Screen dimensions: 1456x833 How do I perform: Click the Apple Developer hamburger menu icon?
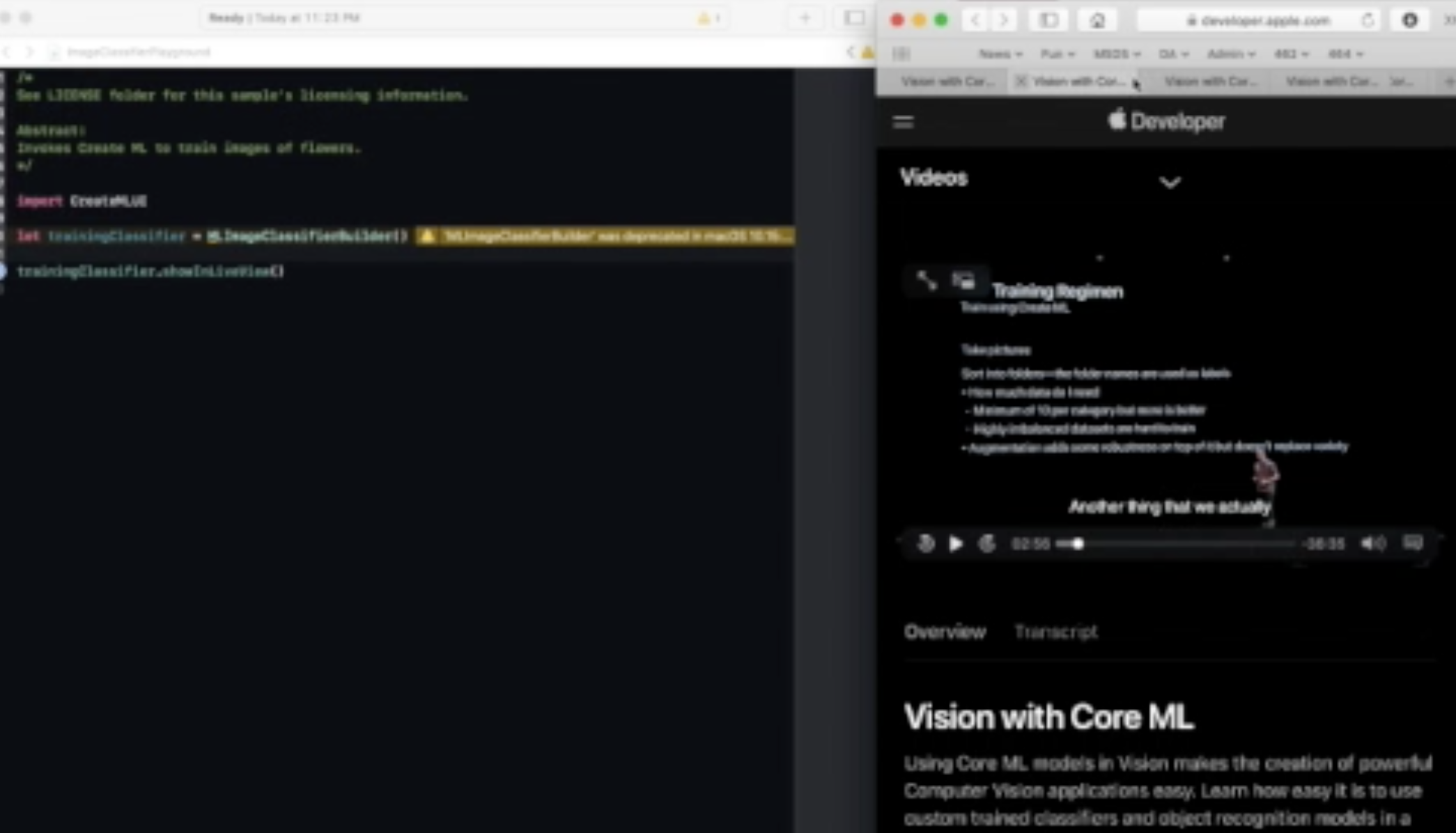[x=903, y=122]
